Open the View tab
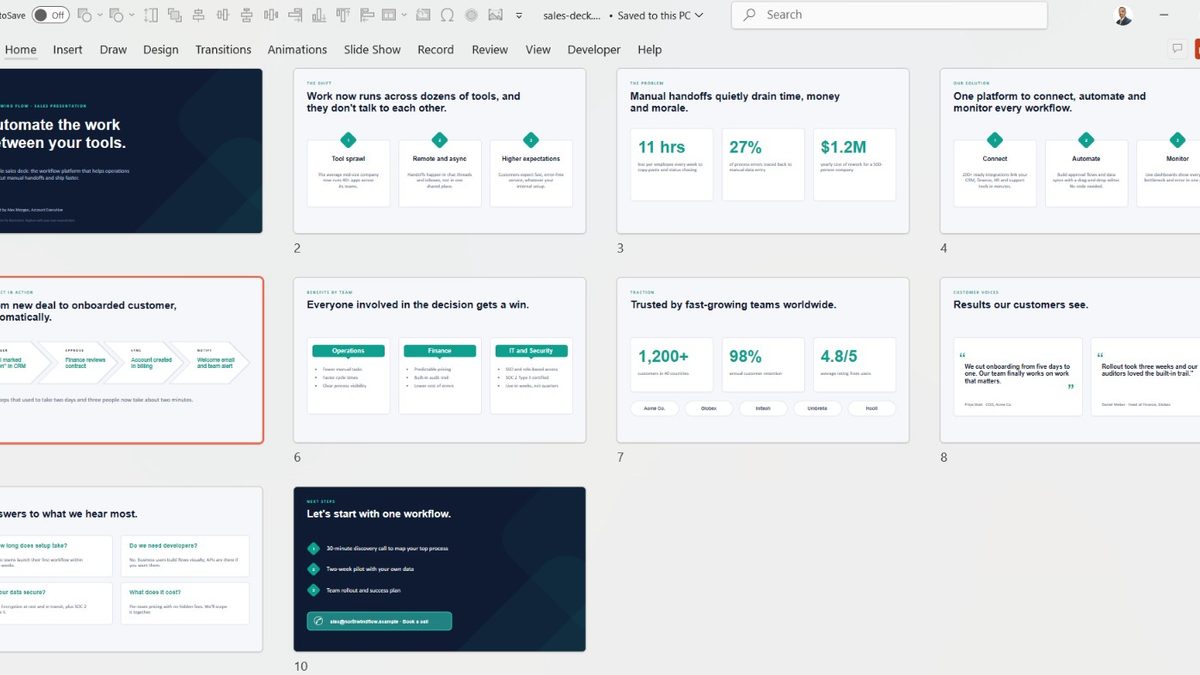The height and width of the screenshot is (675, 1200). pyautogui.click(x=538, y=50)
